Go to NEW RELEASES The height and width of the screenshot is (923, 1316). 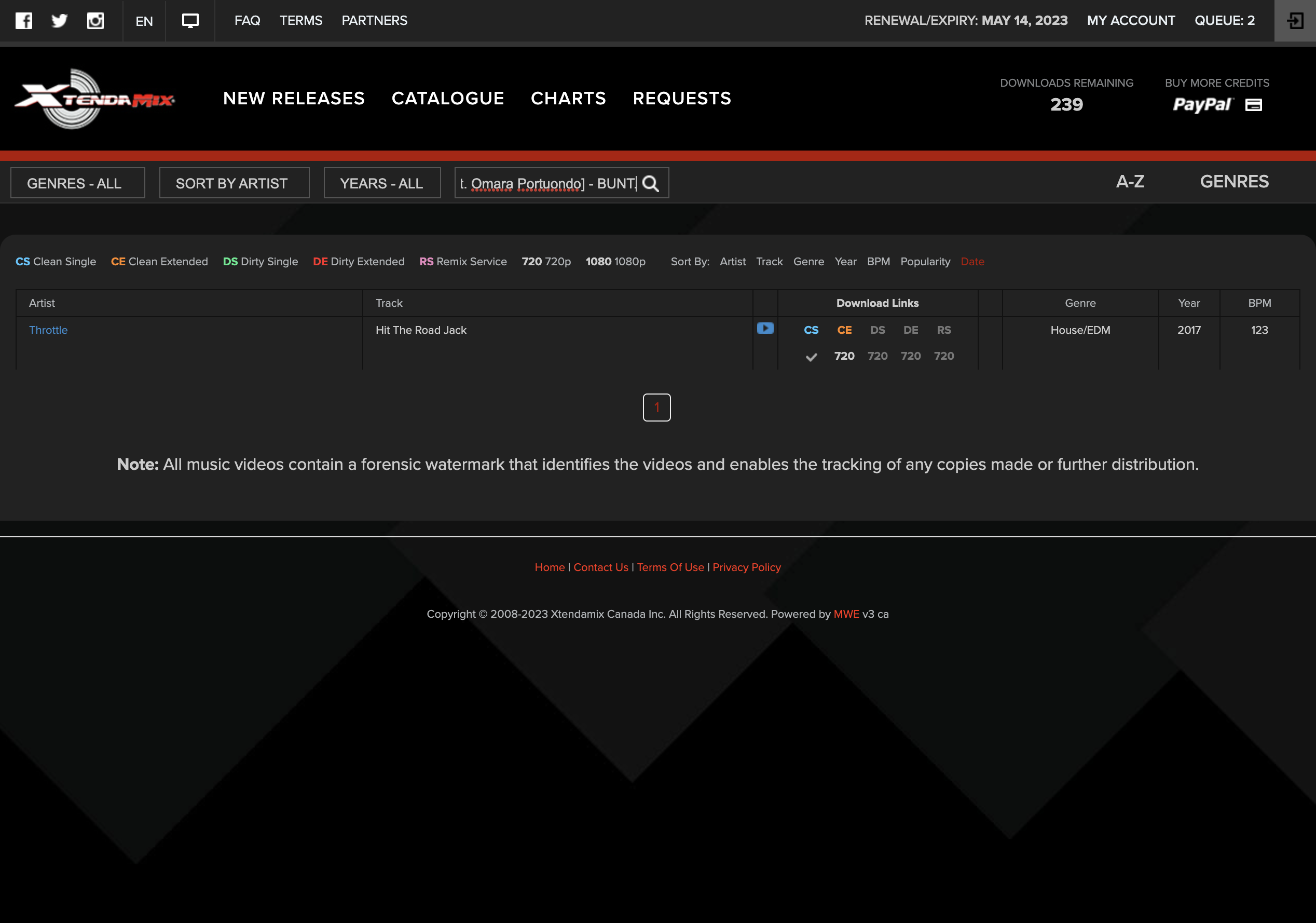click(x=294, y=99)
